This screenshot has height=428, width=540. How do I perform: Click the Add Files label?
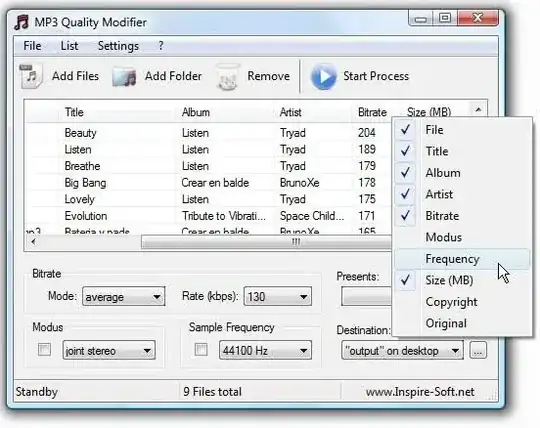[75, 76]
